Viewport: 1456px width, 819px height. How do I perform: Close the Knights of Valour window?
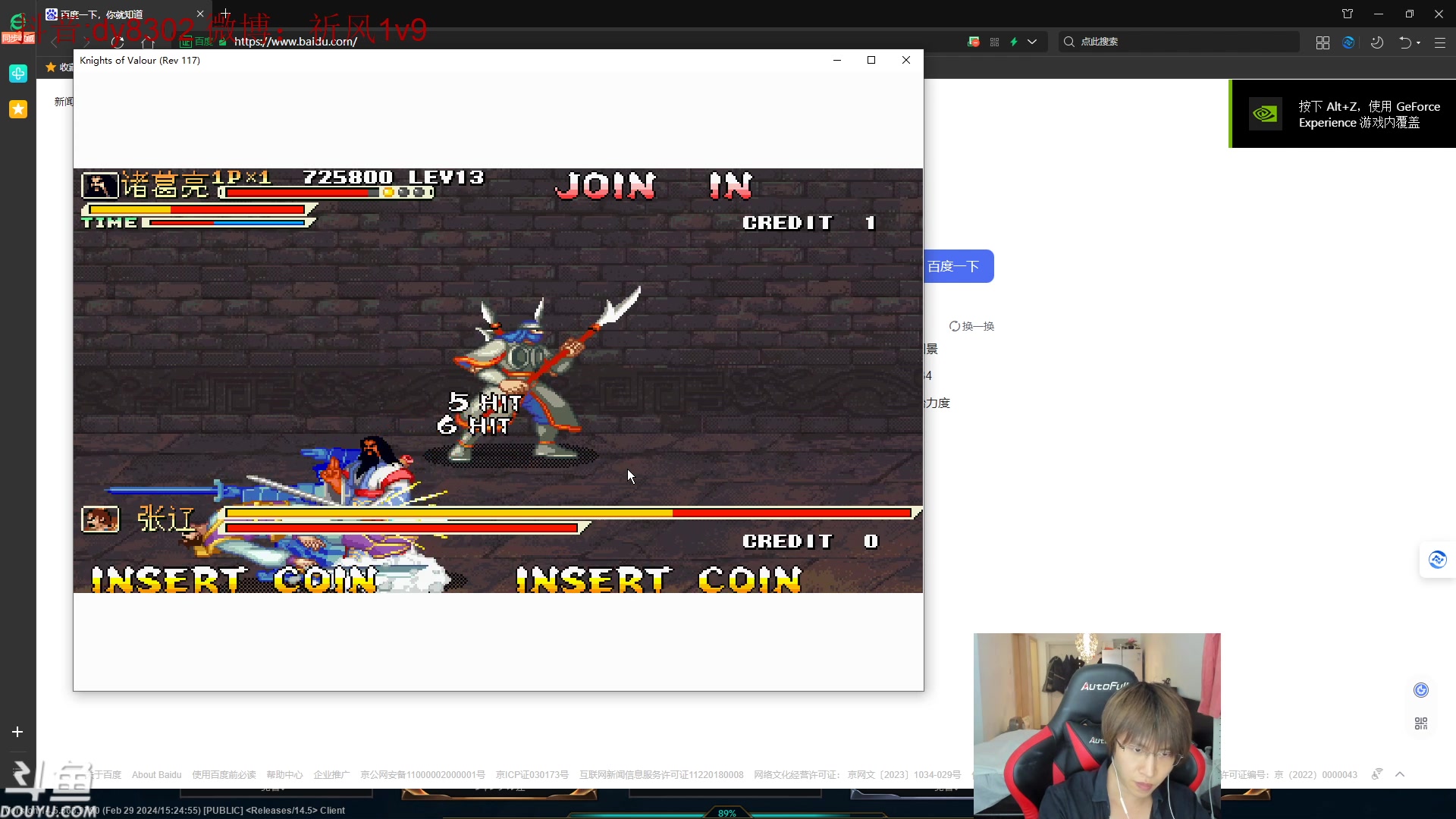[x=906, y=60]
